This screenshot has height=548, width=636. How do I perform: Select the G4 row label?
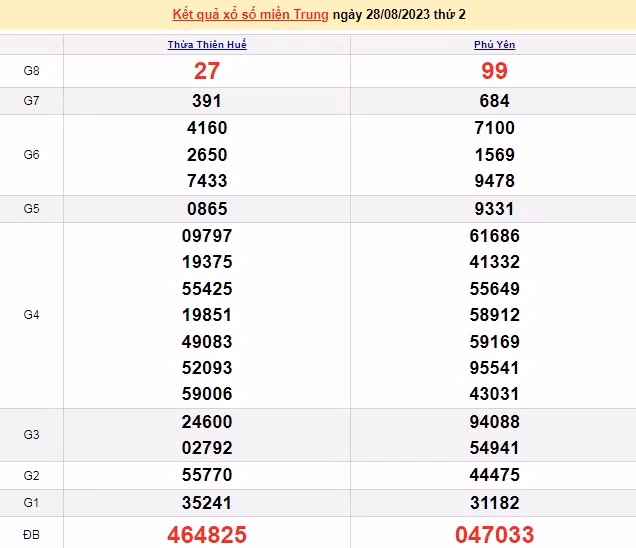click(31, 315)
